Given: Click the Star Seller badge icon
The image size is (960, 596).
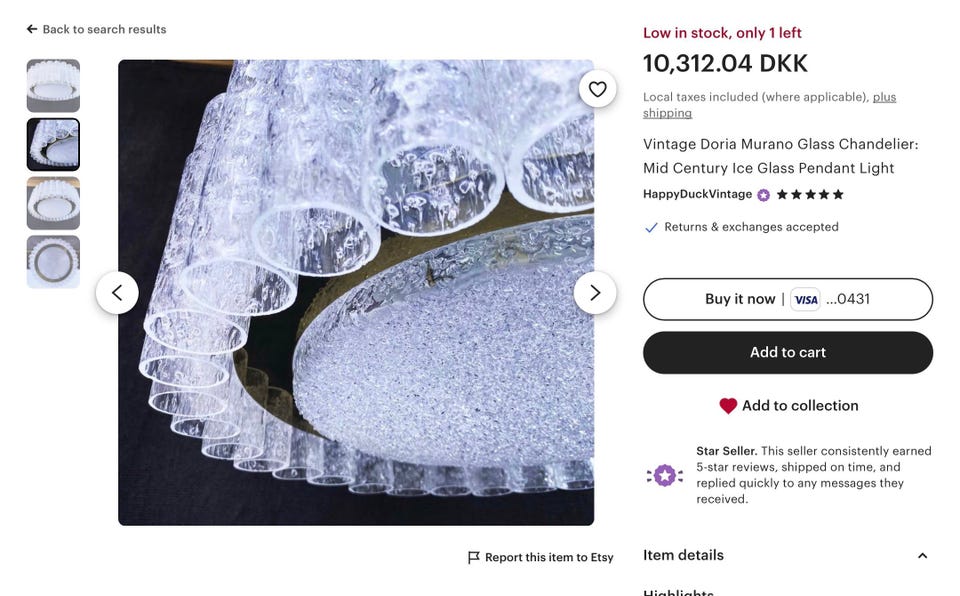Looking at the screenshot, I should (665, 475).
